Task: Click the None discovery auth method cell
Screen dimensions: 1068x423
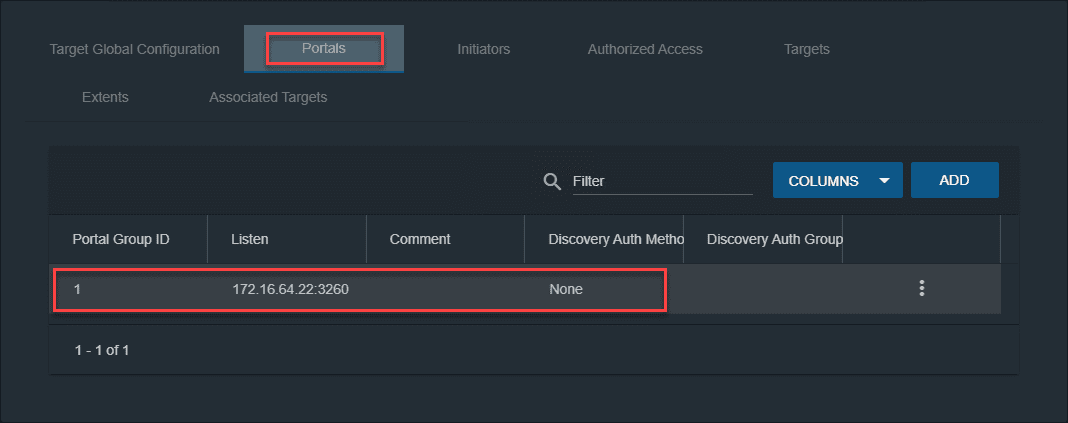Action: pos(565,289)
